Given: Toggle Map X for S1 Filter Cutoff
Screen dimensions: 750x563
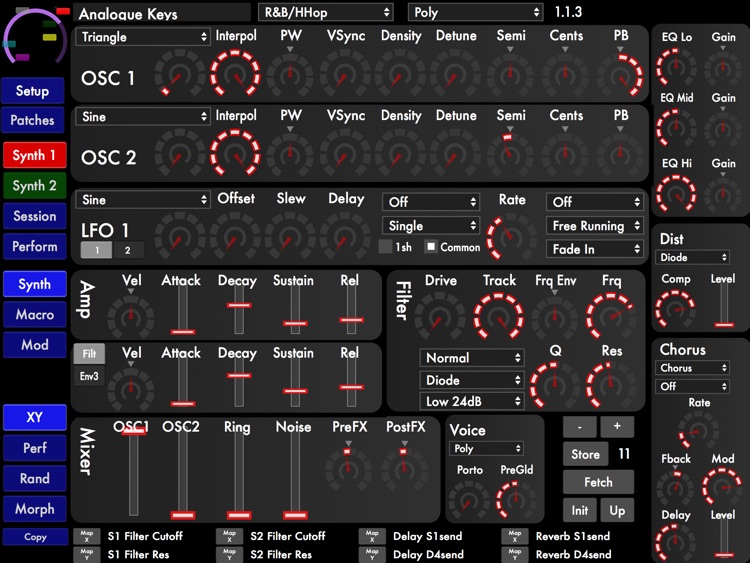Looking at the screenshot, I should pyautogui.click(x=87, y=536).
